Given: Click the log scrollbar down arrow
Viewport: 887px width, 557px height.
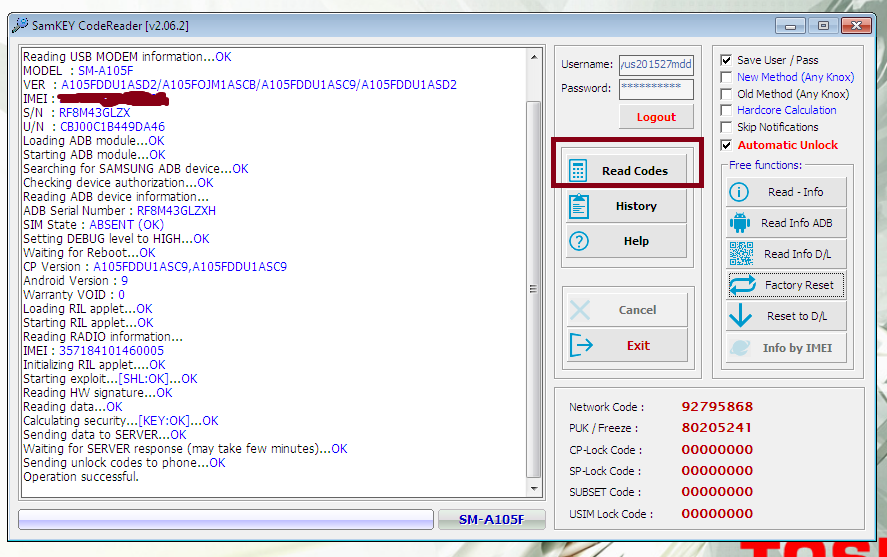Looking at the screenshot, I should click(533, 489).
